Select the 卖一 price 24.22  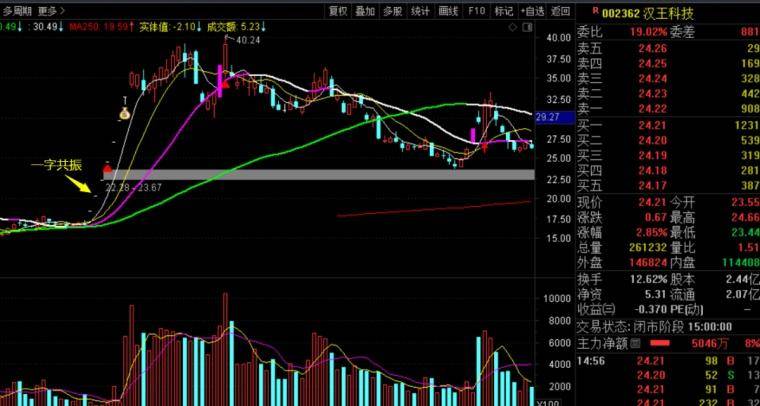(652, 109)
